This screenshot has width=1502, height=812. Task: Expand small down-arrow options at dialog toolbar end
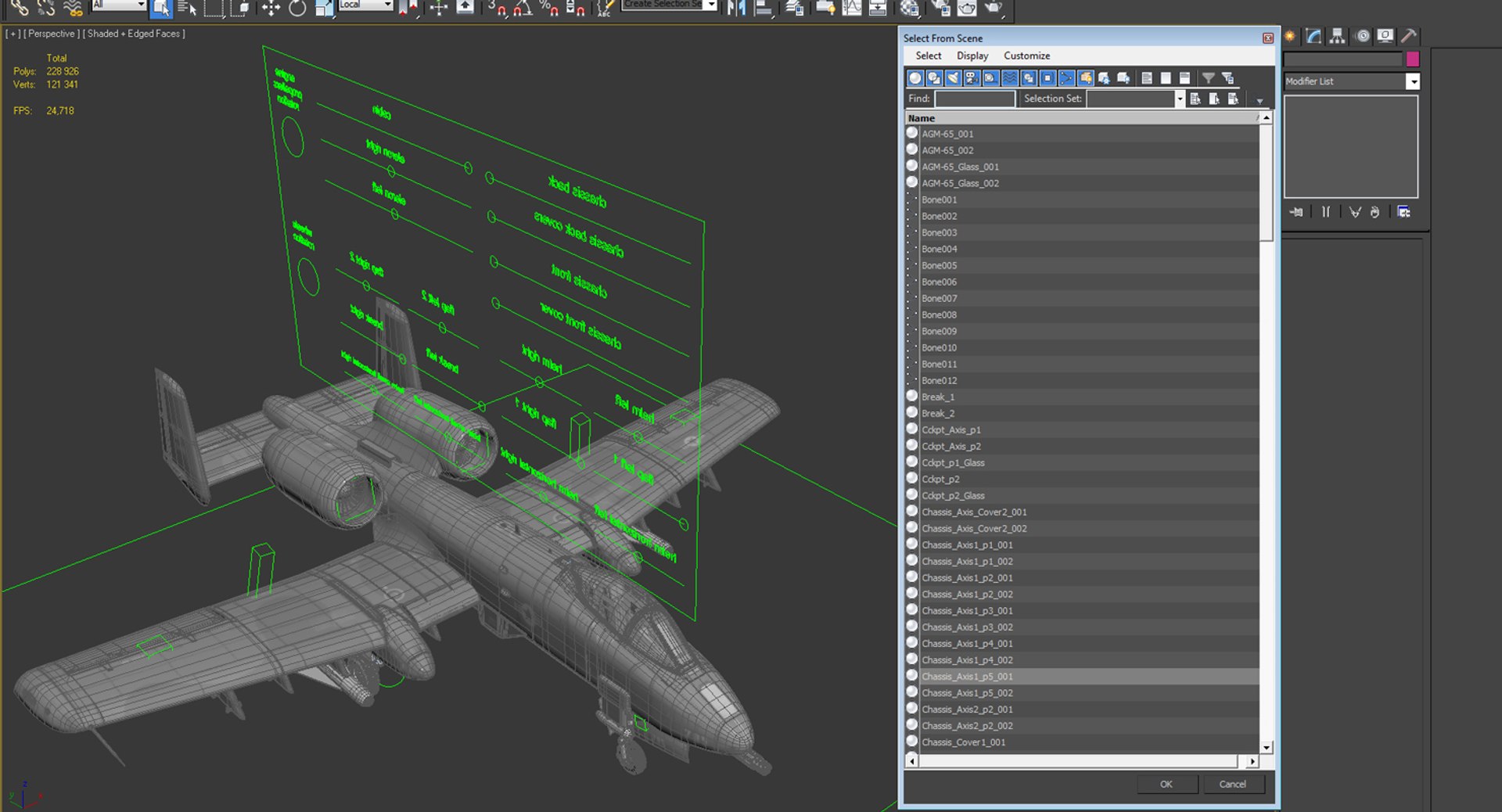[x=1259, y=100]
